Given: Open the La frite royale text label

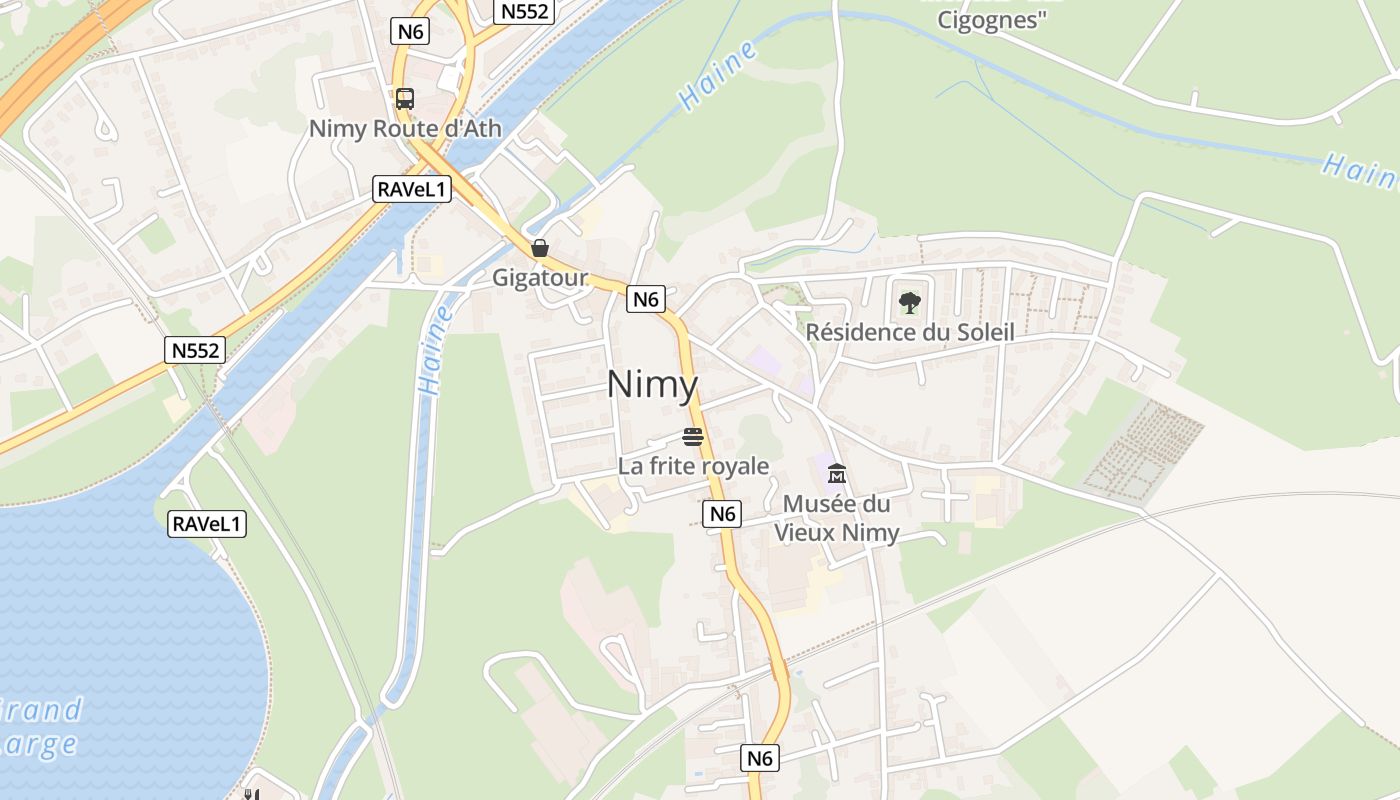Looking at the screenshot, I should tap(693, 466).
